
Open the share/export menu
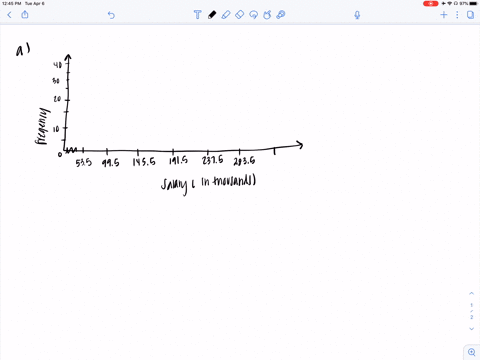(x=25, y=14)
